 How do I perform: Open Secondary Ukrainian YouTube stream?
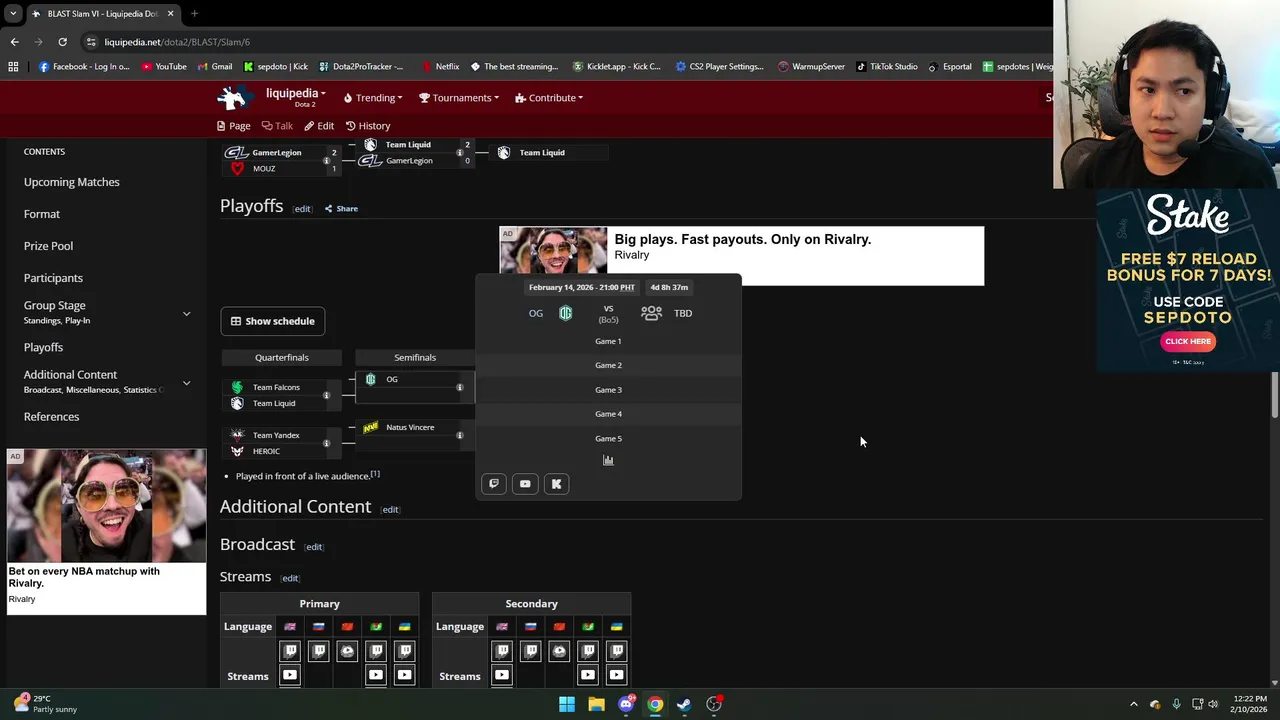click(x=616, y=675)
